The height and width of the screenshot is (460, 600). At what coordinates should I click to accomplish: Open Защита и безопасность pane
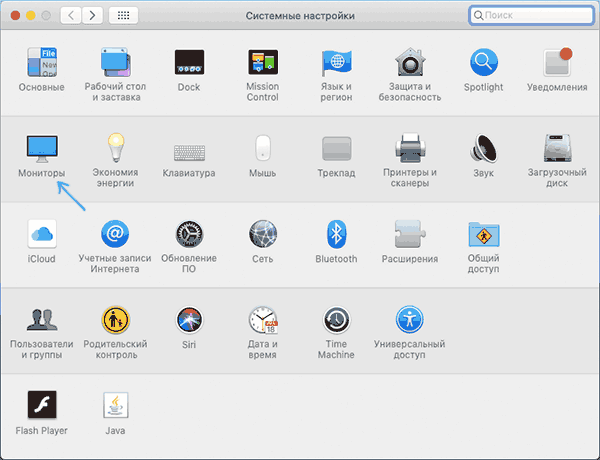410,63
